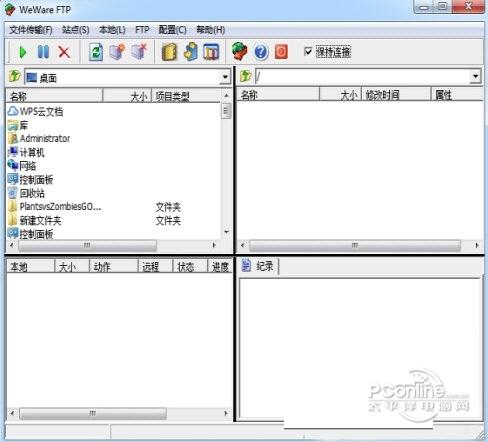Screen dimensions: 488x442
Task: Click 文件夹 type of PlantsvsZombiesGO row
Action: tap(168, 207)
